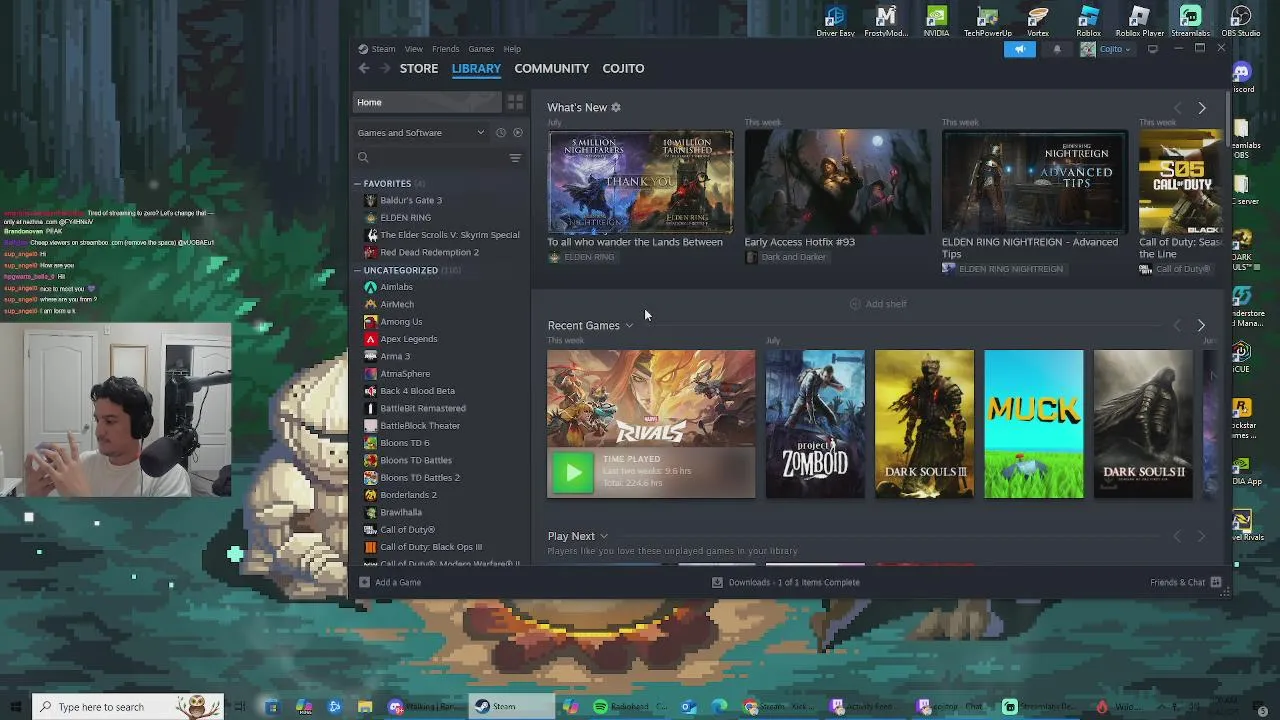Click Spotify icon in the taskbar

[x=600, y=707]
